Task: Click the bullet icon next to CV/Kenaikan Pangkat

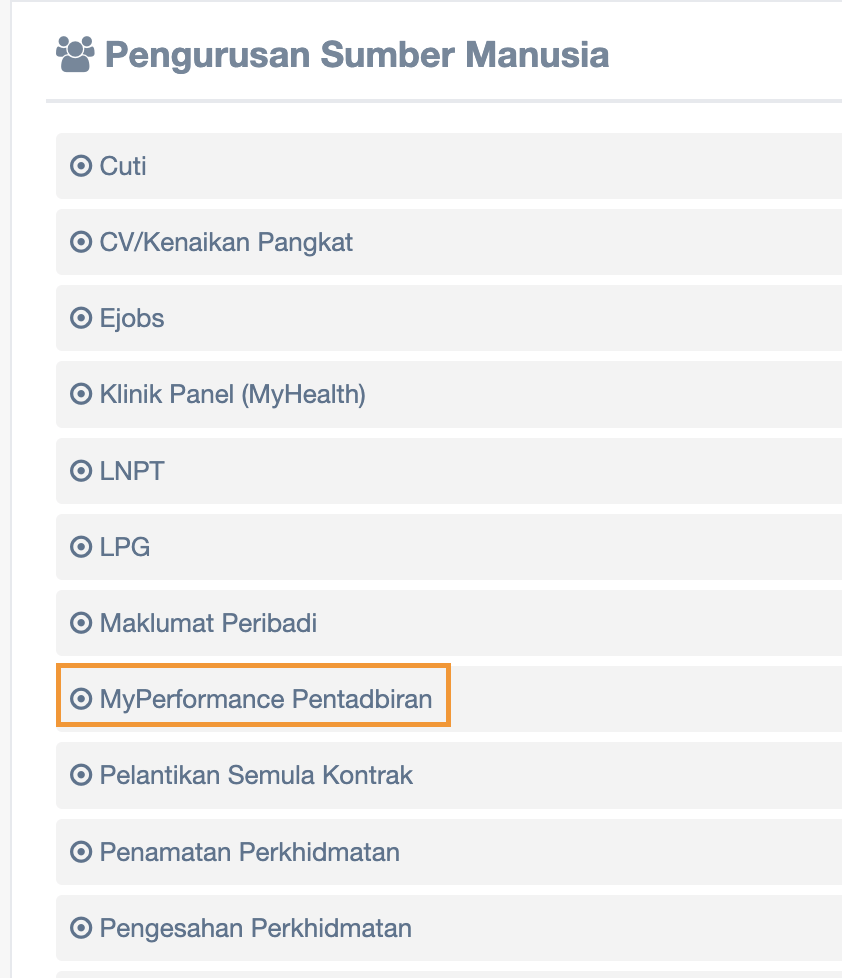Action: pos(81,242)
